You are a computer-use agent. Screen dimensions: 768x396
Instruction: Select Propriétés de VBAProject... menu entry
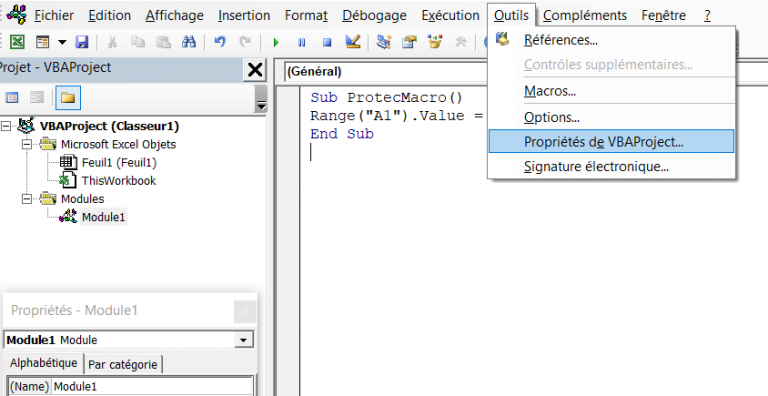pyautogui.click(x=611, y=142)
